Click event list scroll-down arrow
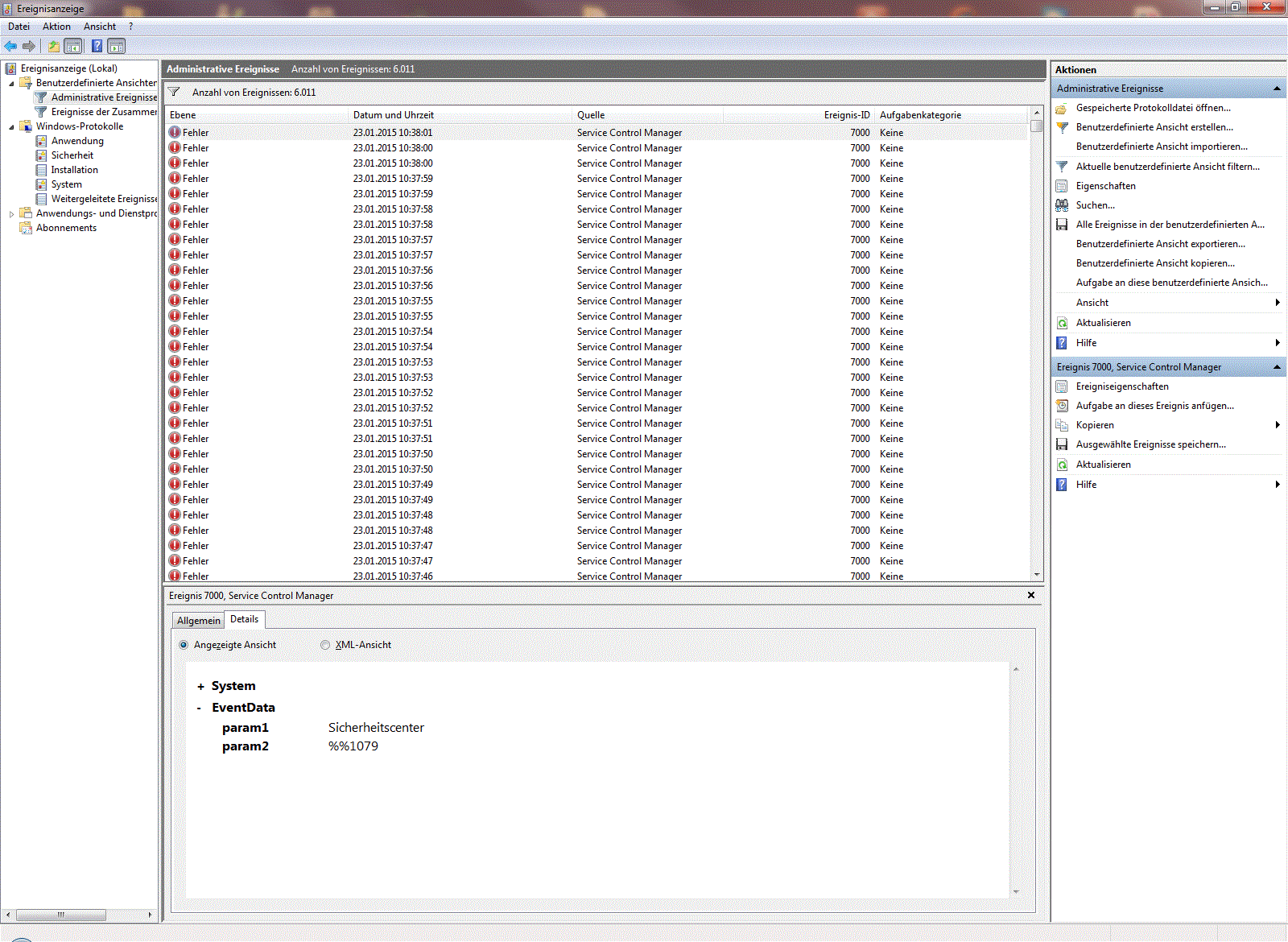 [1037, 575]
